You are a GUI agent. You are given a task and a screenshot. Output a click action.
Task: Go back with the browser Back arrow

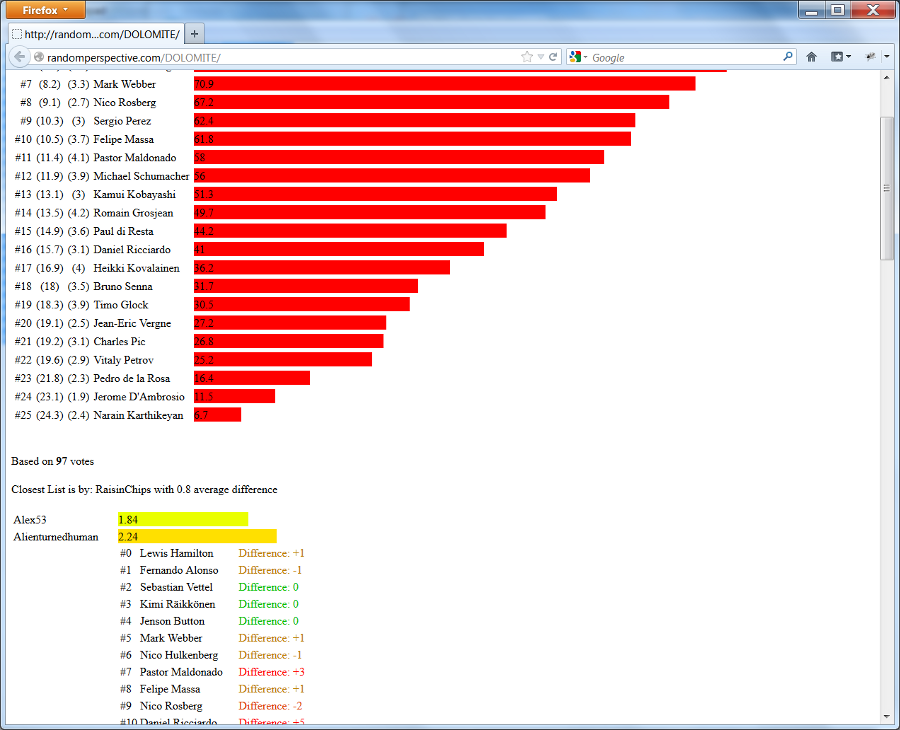click(x=19, y=57)
